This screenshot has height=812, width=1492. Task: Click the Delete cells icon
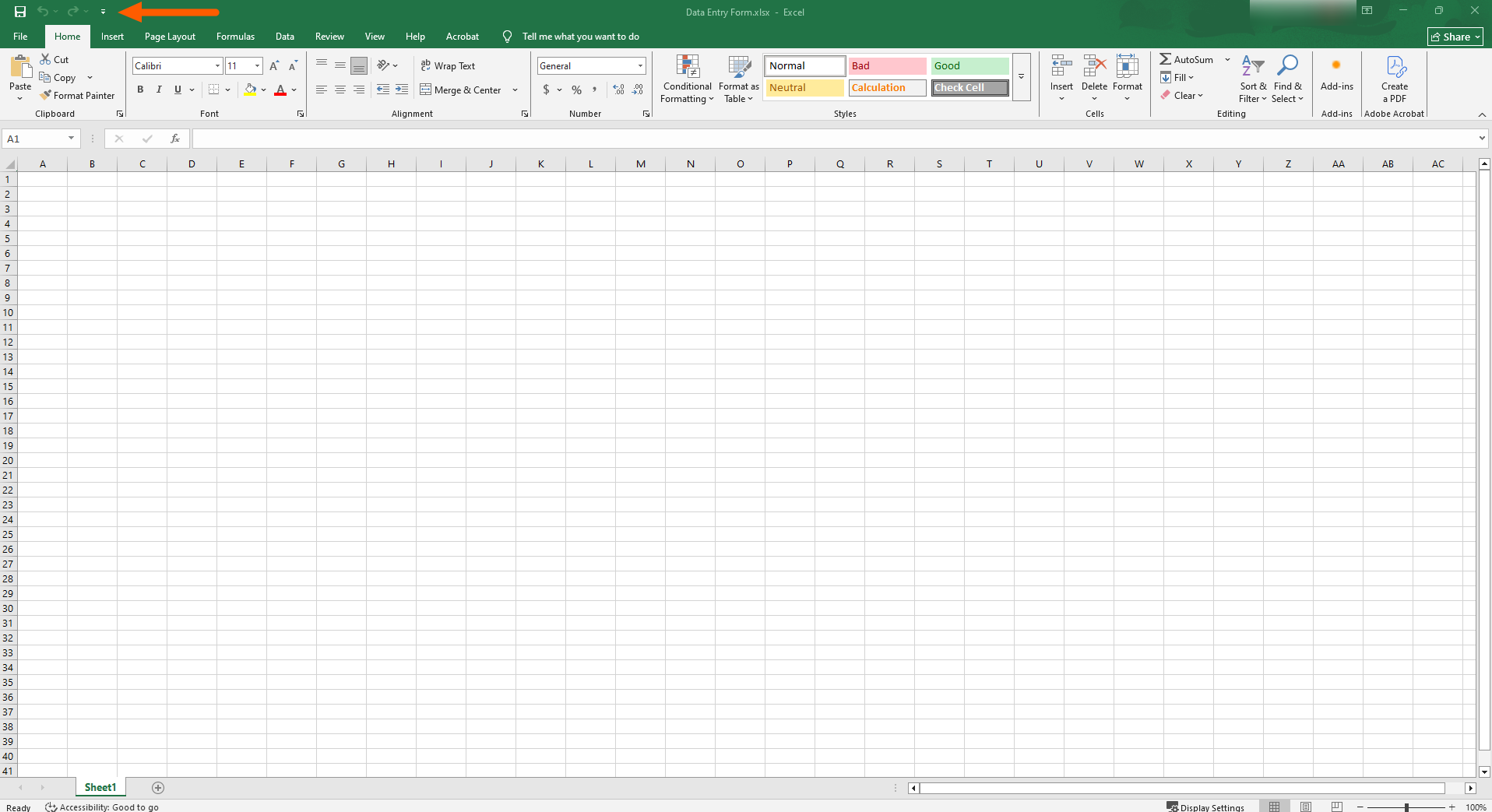(x=1094, y=65)
